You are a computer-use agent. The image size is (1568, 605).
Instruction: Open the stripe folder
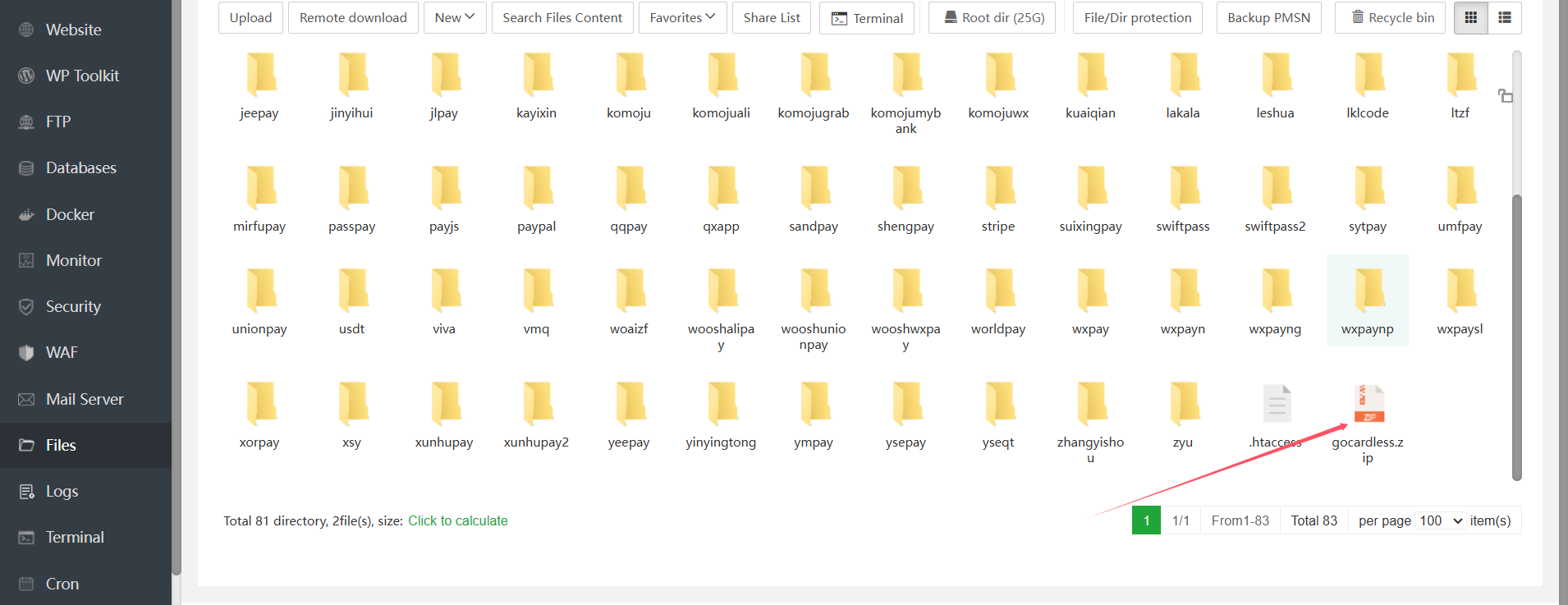[998, 189]
